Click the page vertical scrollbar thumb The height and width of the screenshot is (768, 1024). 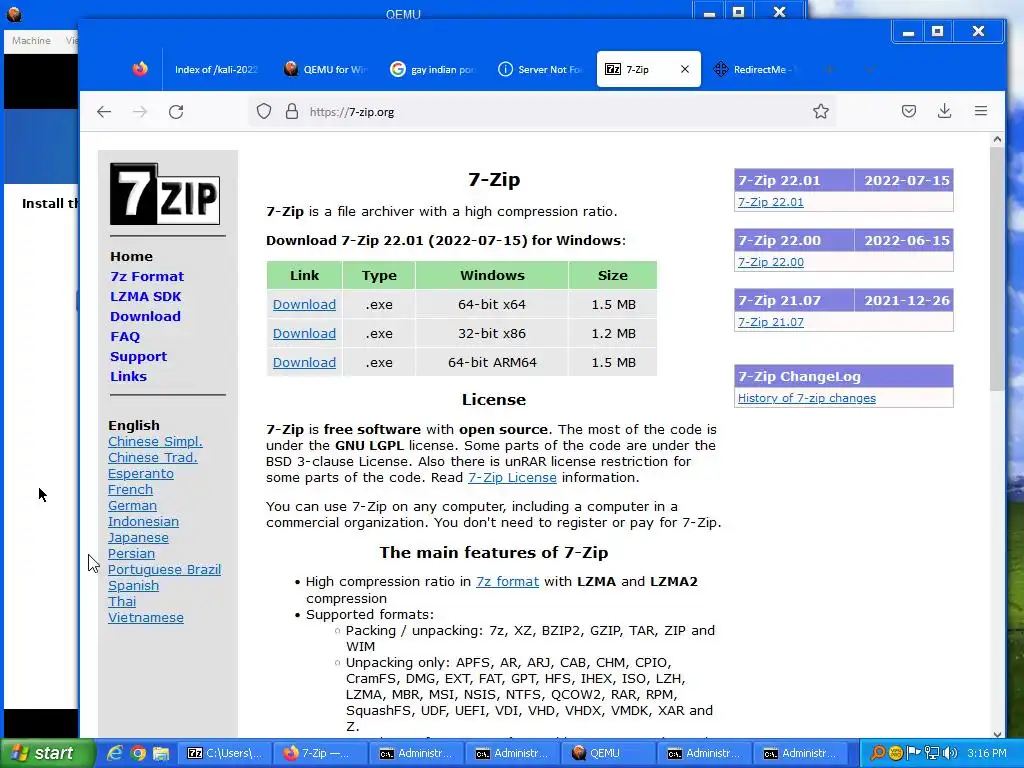click(997, 269)
